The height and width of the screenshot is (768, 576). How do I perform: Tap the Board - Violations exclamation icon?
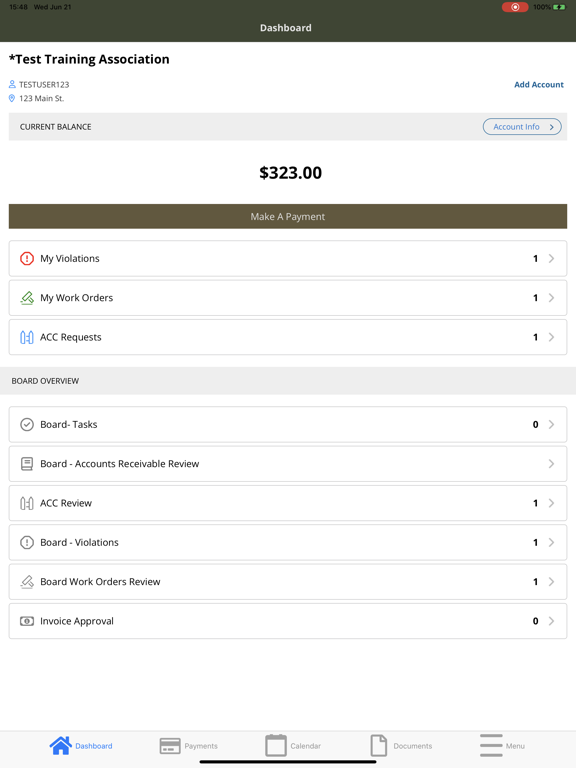pyautogui.click(x=27, y=542)
